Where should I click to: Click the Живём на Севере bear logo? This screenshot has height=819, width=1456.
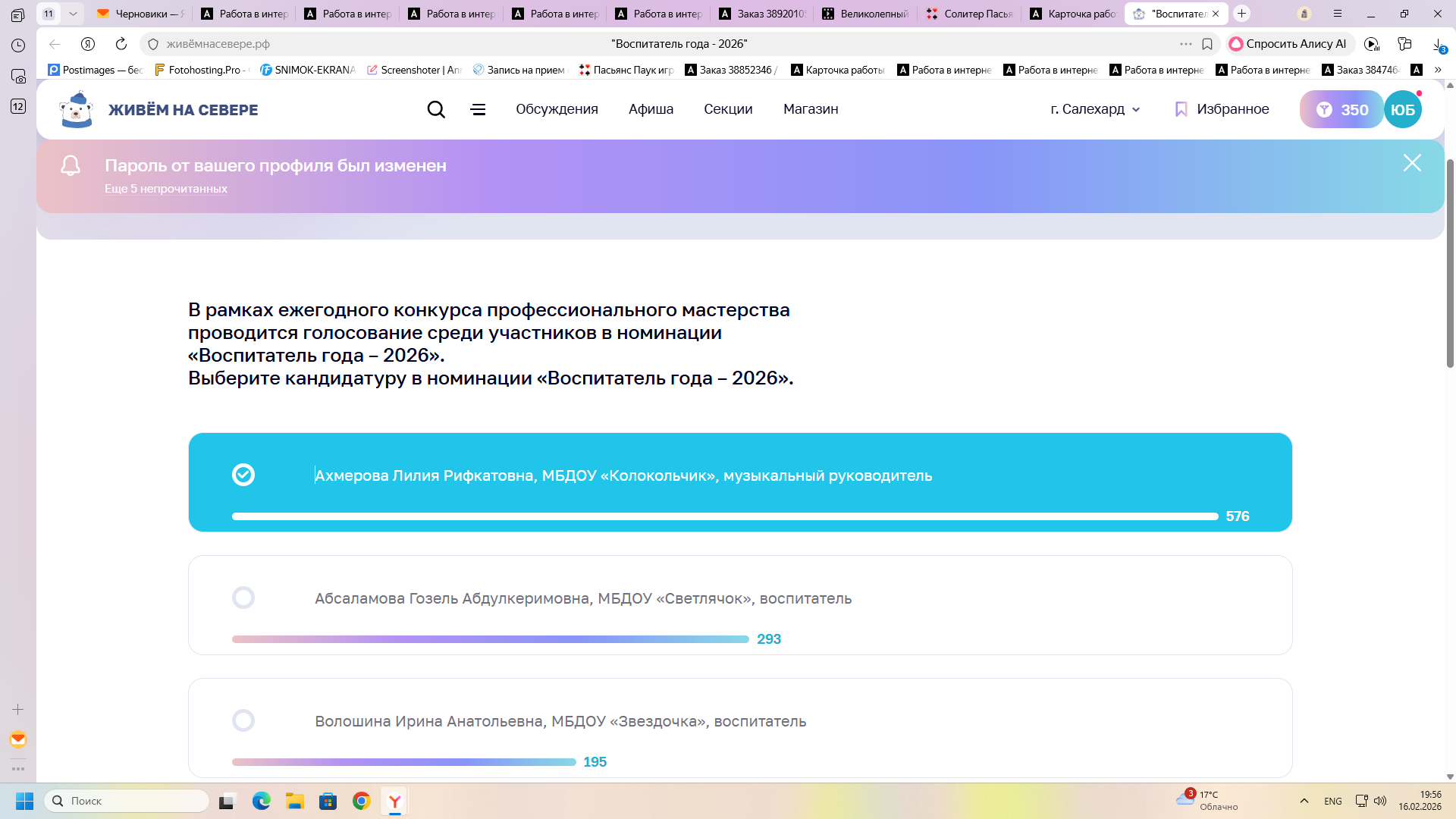(76, 109)
